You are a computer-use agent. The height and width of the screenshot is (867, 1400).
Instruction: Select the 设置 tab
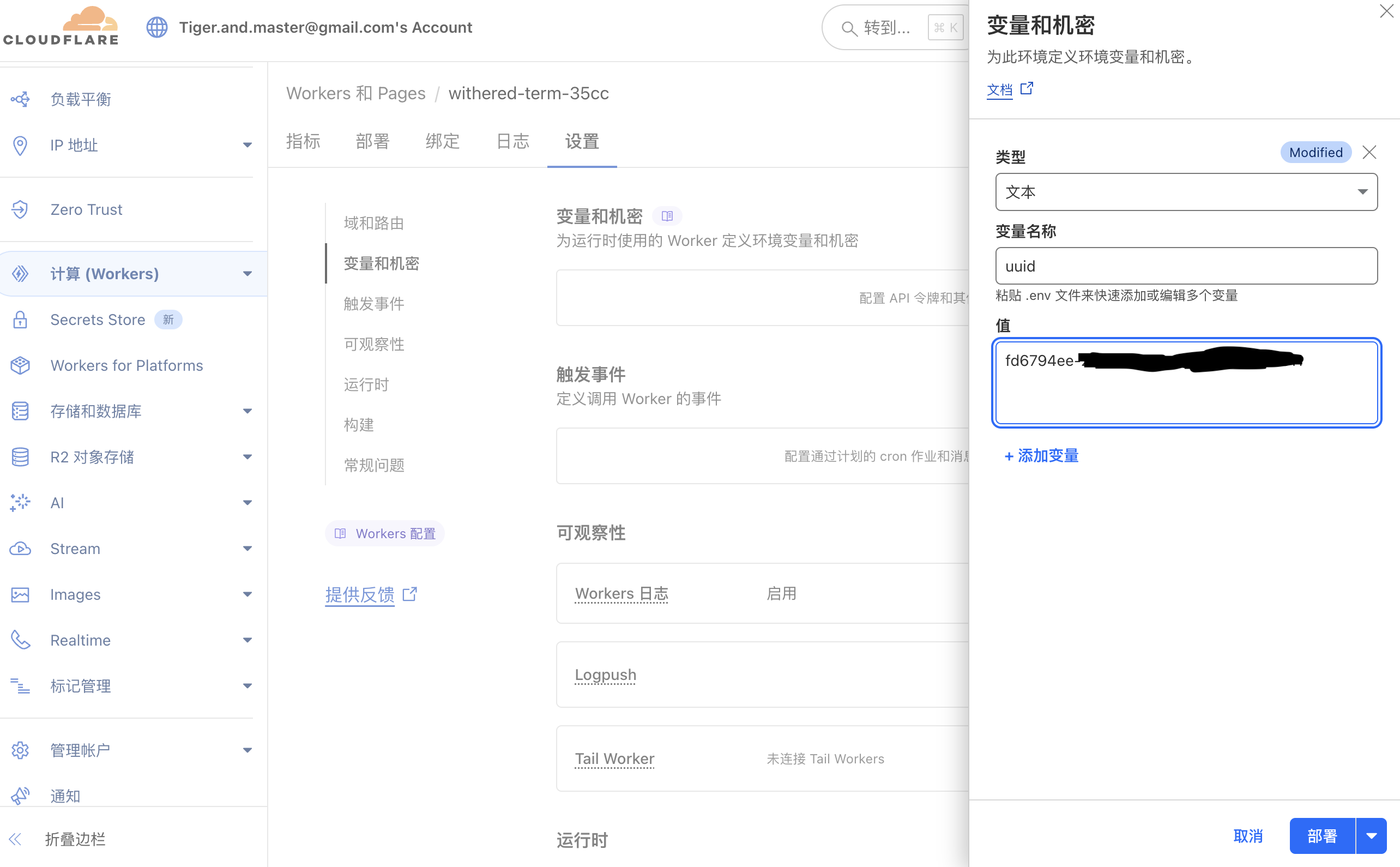point(582,141)
